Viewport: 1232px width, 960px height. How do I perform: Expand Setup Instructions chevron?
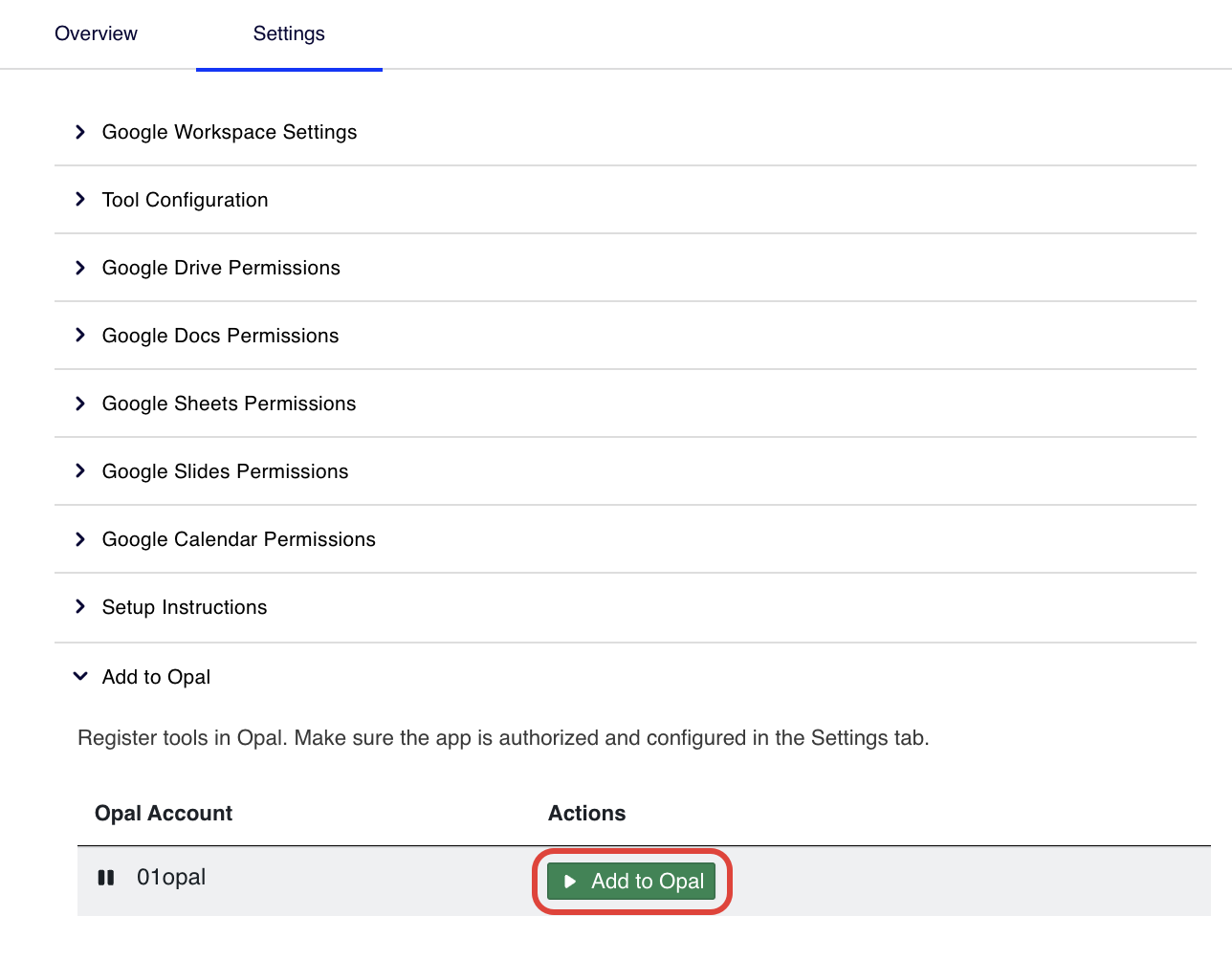pyautogui.click(x=80, y=607)
